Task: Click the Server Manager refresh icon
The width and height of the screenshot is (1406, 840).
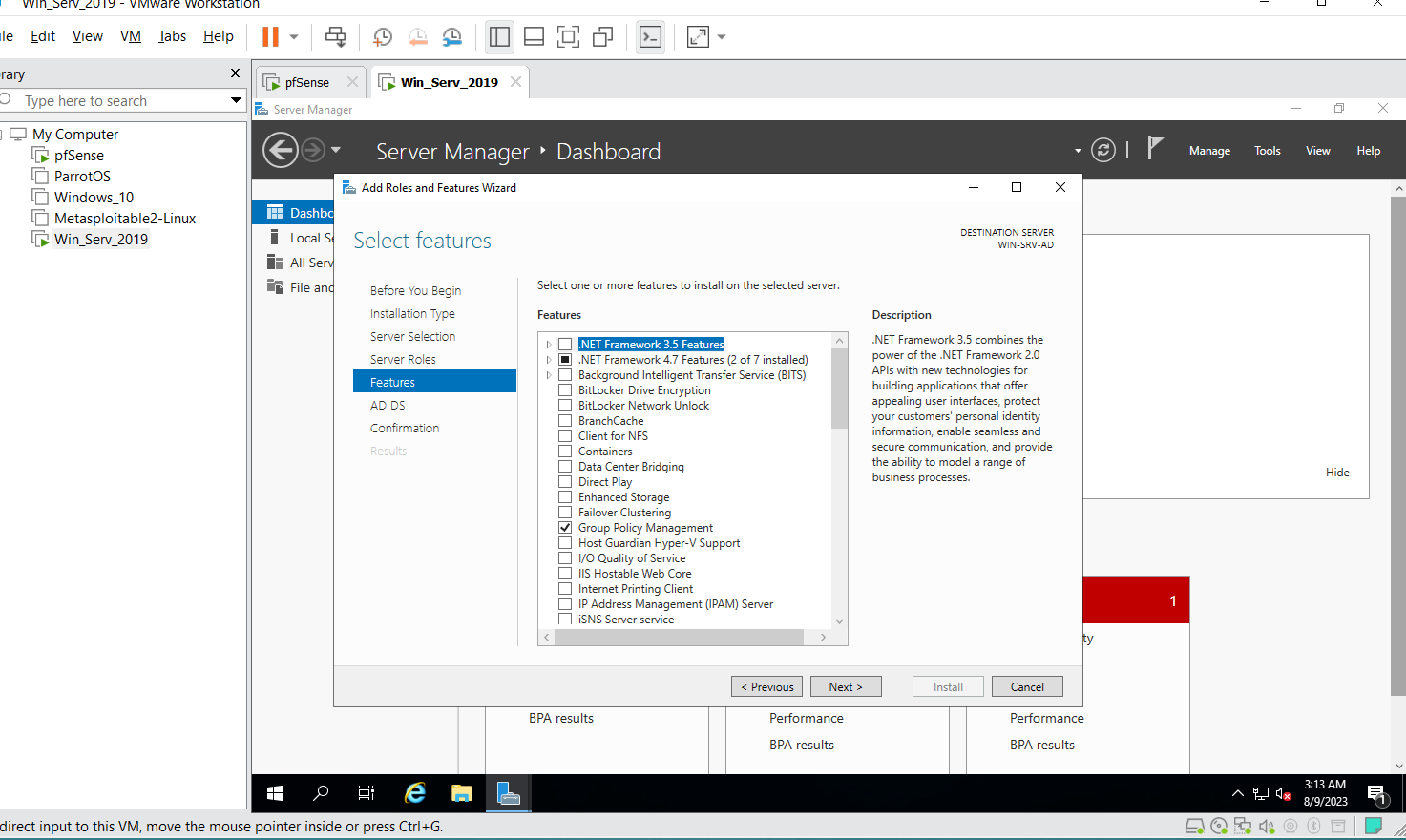Action: [x=1103, y=150]
